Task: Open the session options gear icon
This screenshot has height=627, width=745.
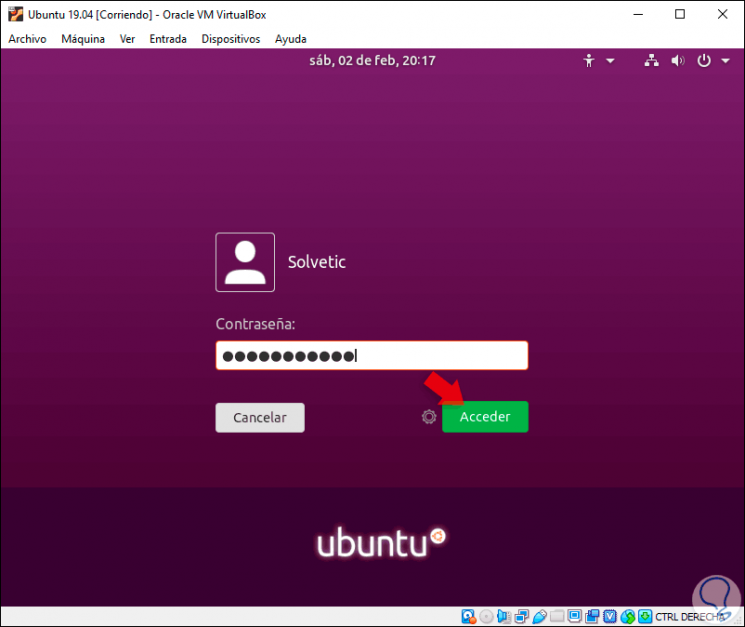Action: click(429, 417)
